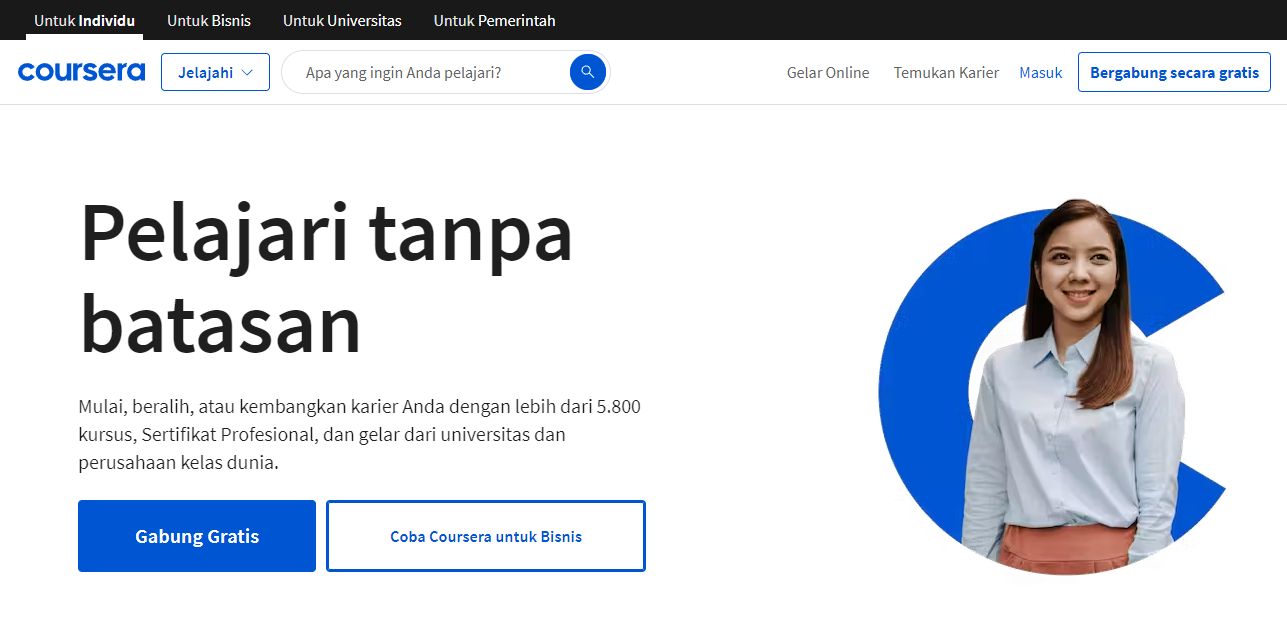Click the paragraph starting 'Mulai, beralih, atau kembangkan'
Viewport: 1287px width, 617px height.
point(360,435)
